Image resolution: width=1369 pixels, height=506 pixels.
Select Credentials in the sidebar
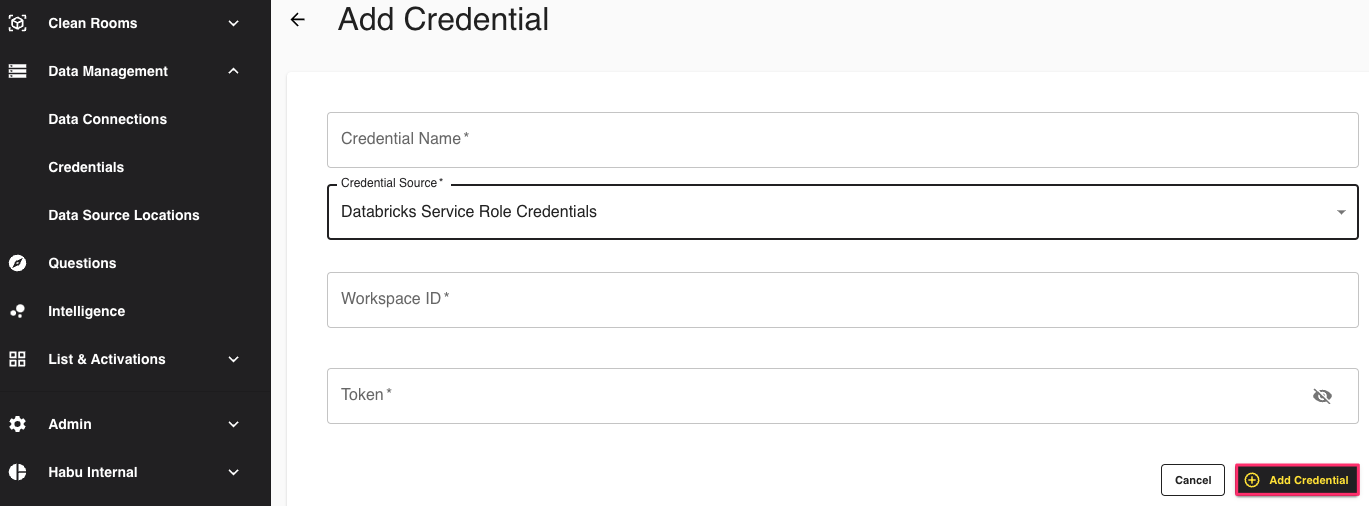[x=86, y=167]
